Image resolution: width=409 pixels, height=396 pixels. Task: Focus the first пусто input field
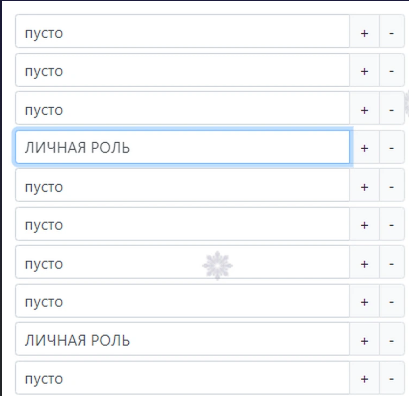click(182, 31)
